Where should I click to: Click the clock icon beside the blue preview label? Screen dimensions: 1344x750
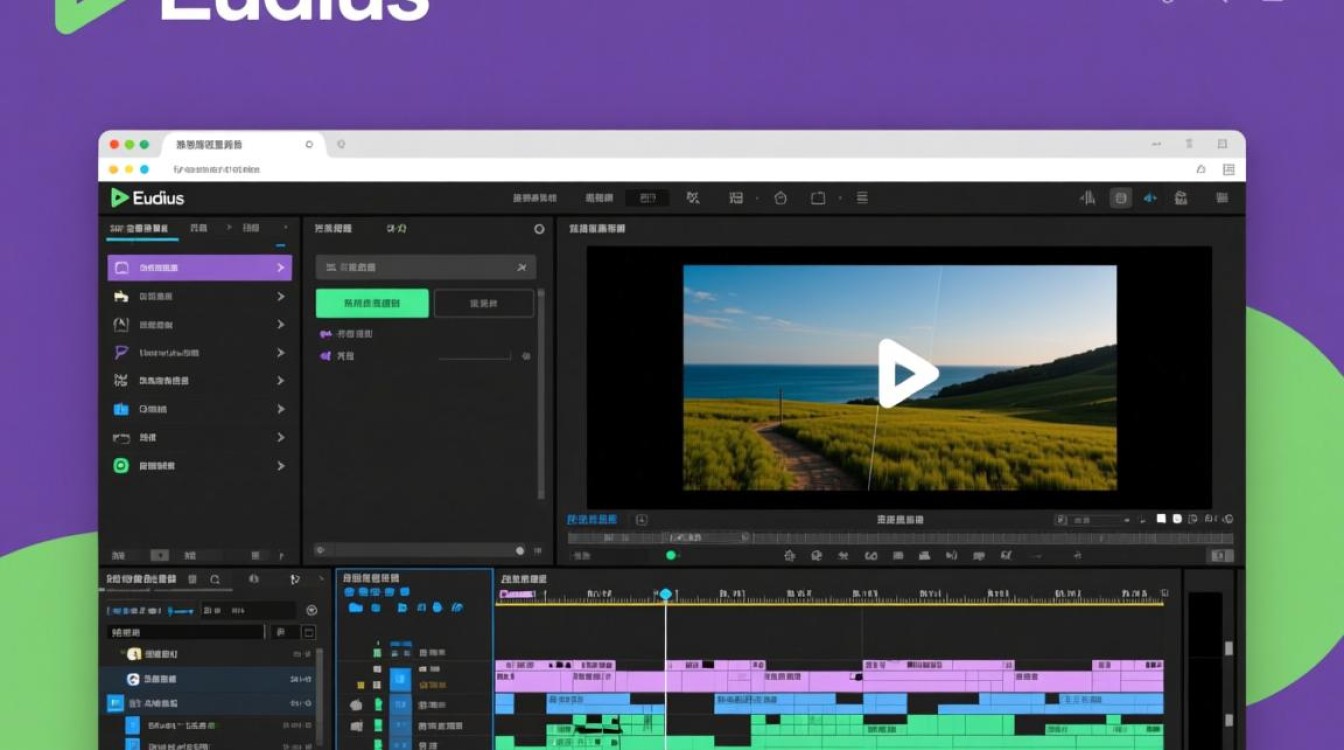click(642, 520)
